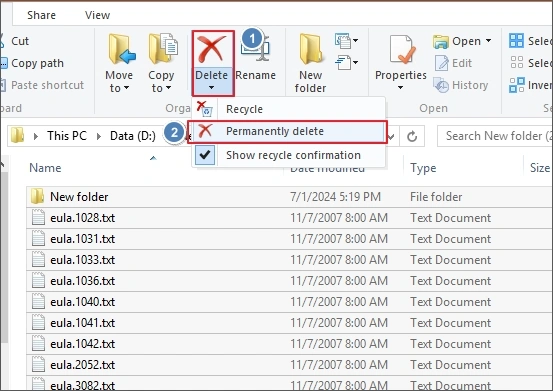Select the file eula.1031.txt
Viewport: 553px width, 391px height.
point(289,239)
